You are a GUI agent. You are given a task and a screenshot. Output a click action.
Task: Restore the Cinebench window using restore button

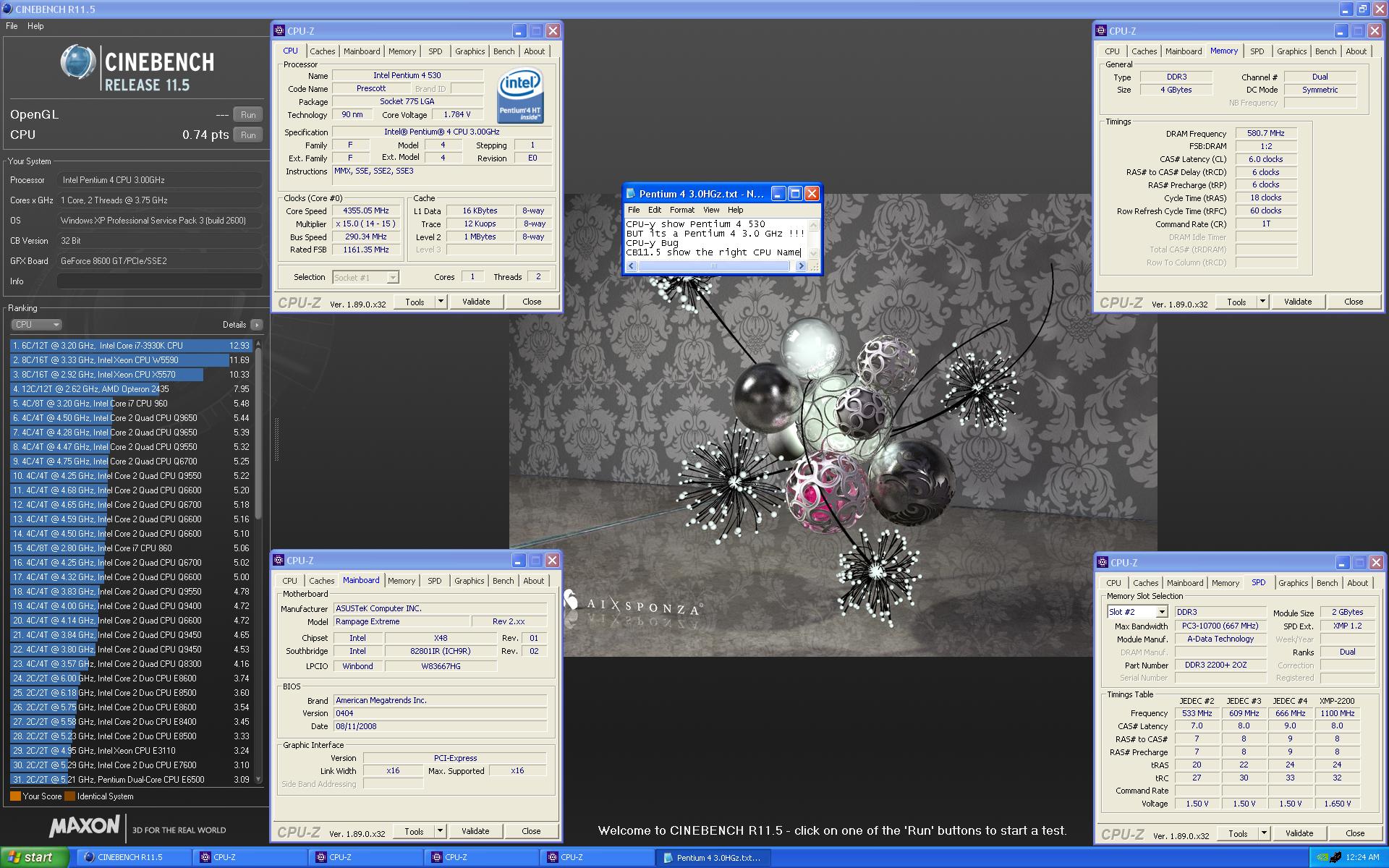click(x=1362, y=9)
